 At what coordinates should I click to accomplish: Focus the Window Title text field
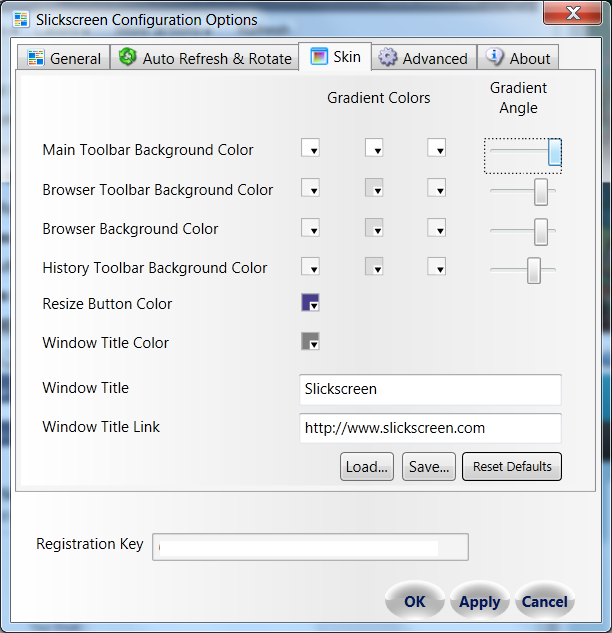430,390
